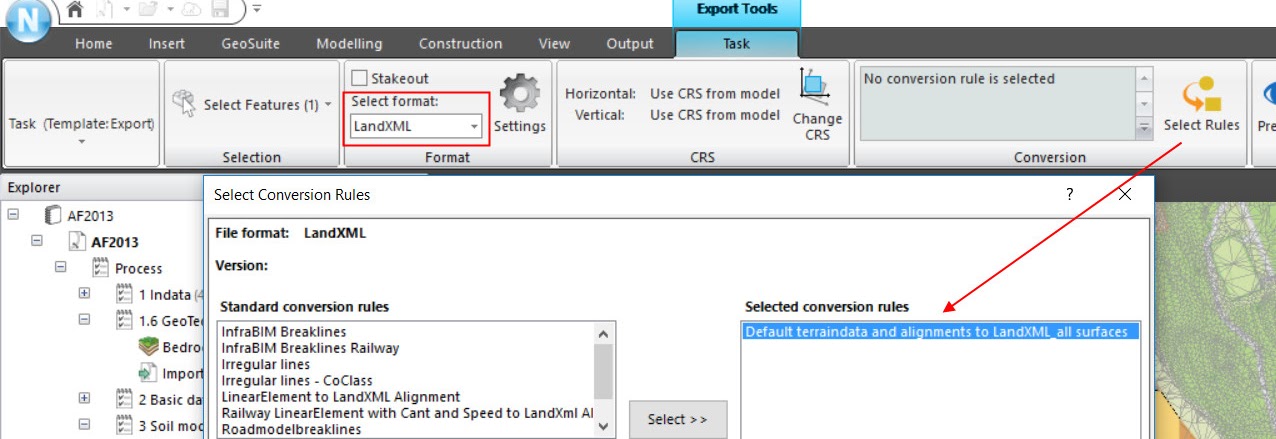Select Default terraindata and alignments selected rule
The width and height of the screenshot is (1276, 439).
pyautogui.click(x=941, y=331)
